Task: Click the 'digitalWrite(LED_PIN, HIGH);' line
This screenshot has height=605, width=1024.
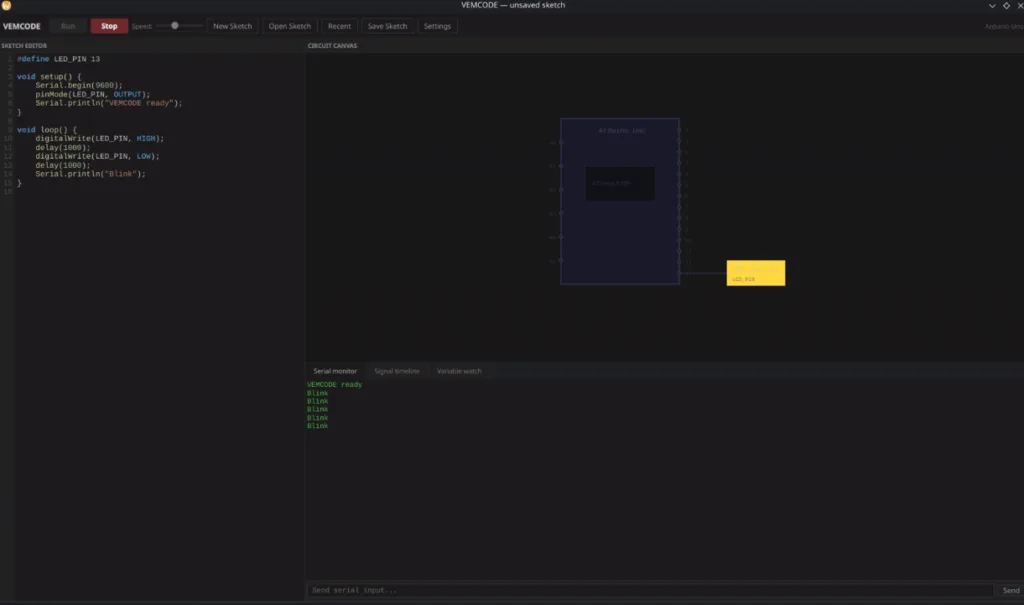Action: click(100, 139)
